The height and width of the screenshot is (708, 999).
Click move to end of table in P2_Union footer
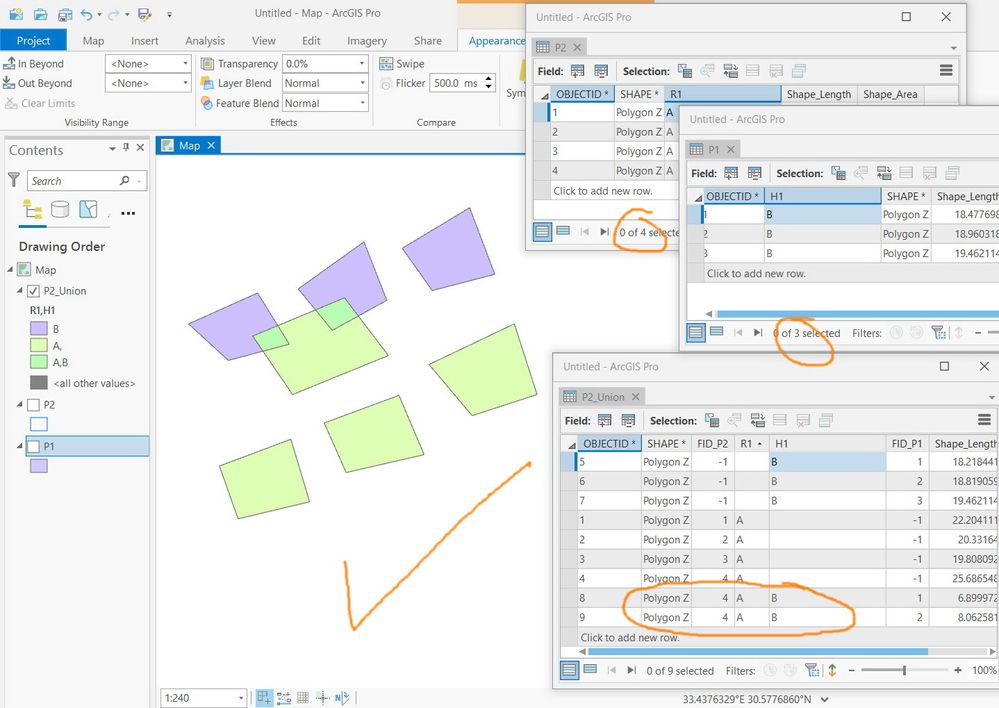[x=631, y=670]
